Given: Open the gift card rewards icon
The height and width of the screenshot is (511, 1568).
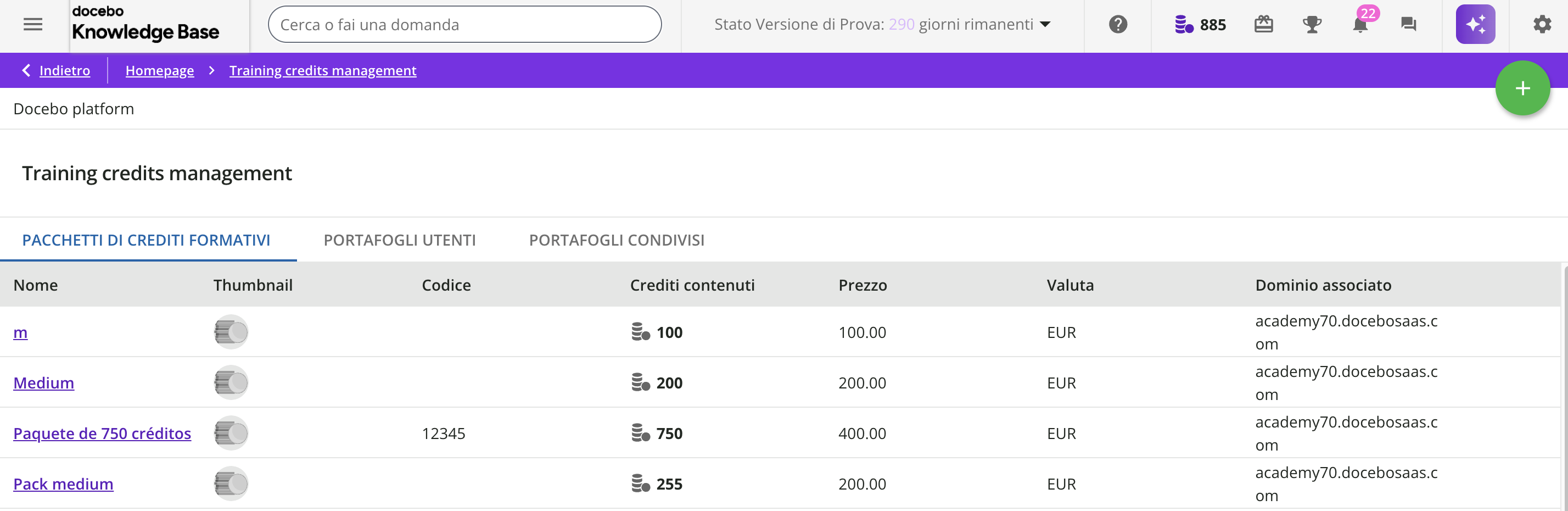Looking at the screenshot, I should (1263, 24).
